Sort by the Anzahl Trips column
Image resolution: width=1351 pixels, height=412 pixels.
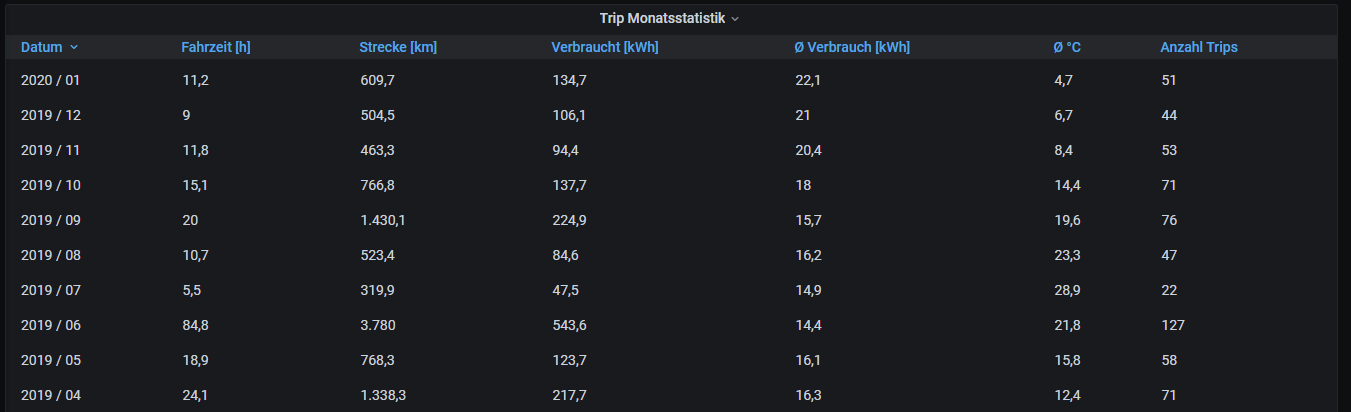[1198, 47]
